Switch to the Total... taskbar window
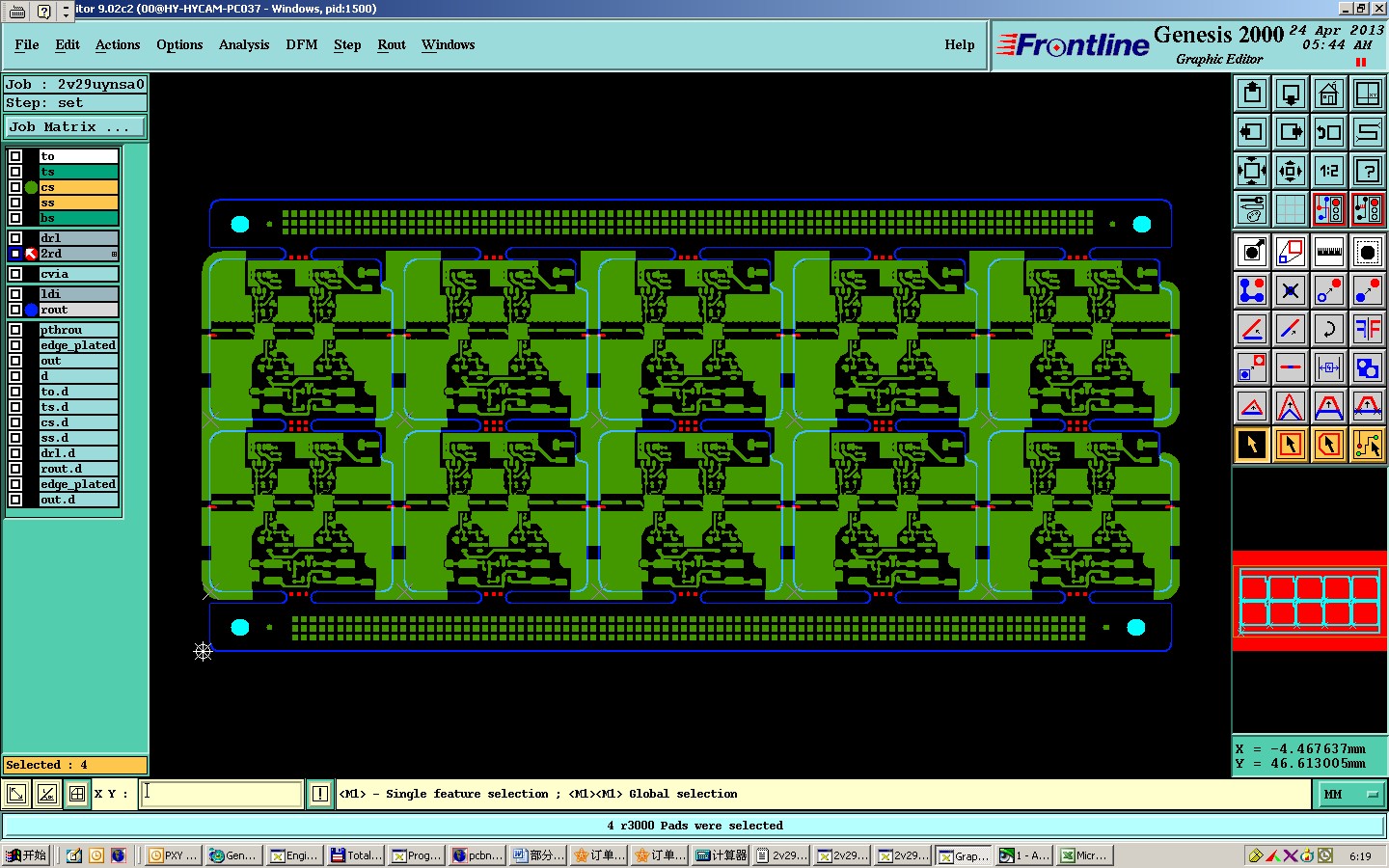Screen dimensions: 1389x868 click(357, 855)
